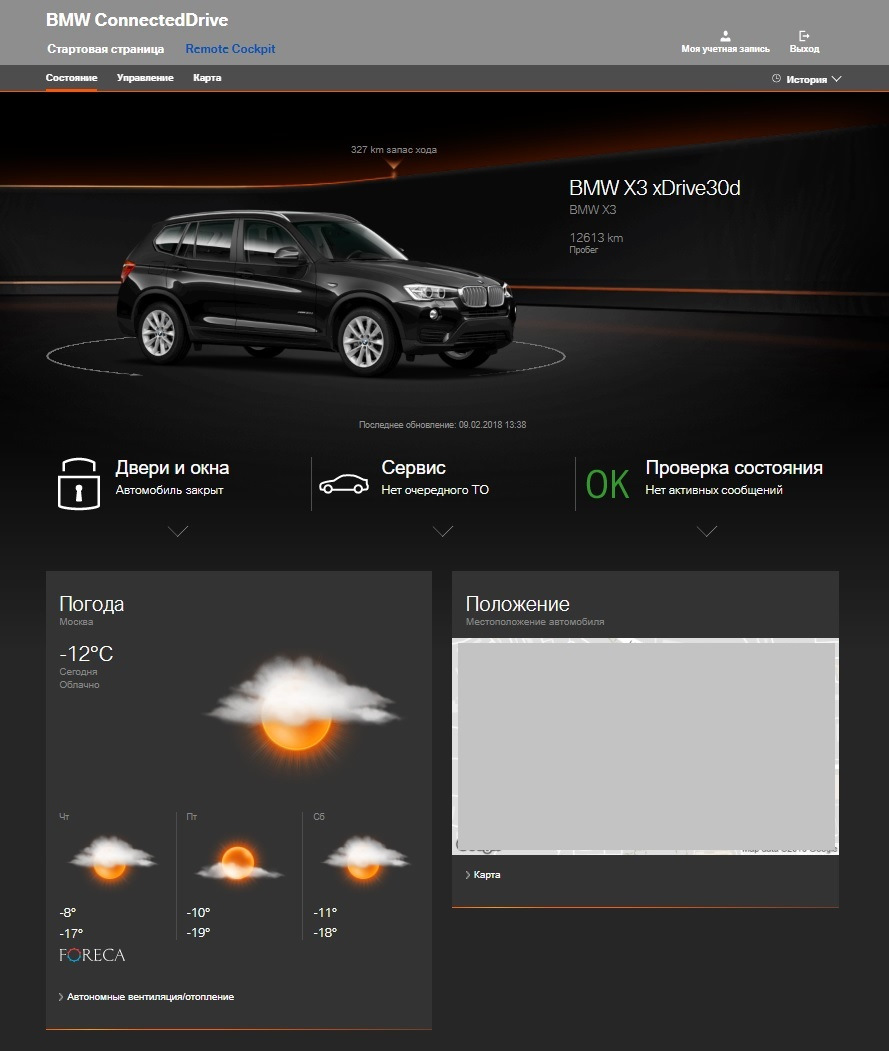Click the vehicle location map

(646, 747)
